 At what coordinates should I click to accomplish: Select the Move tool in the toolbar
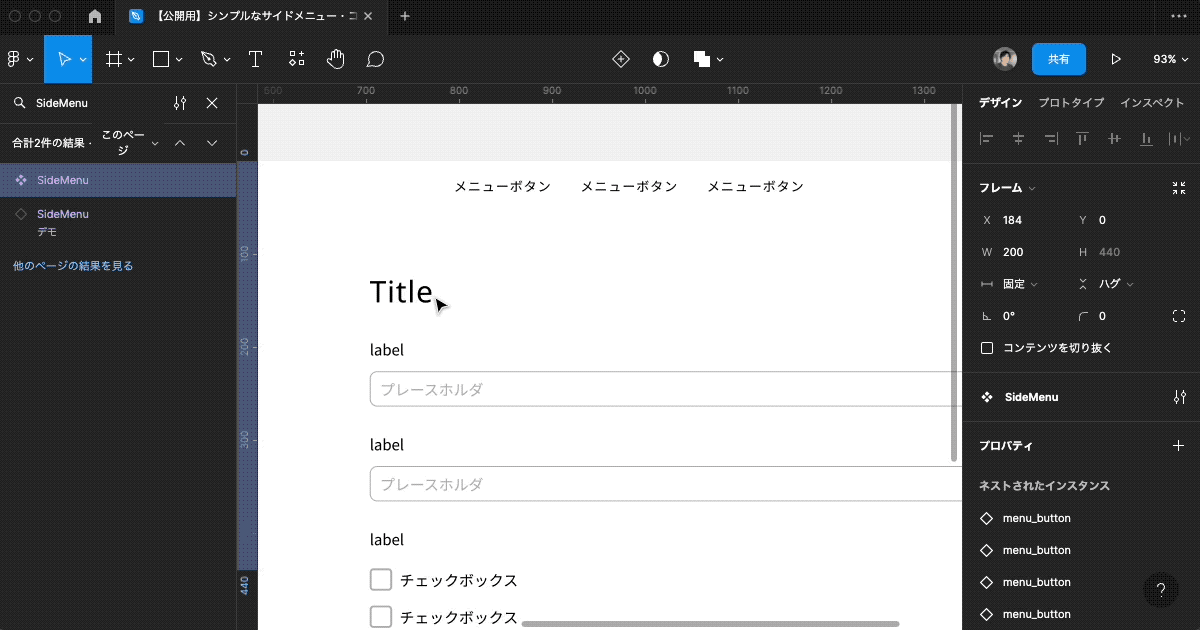coord(66,59)
